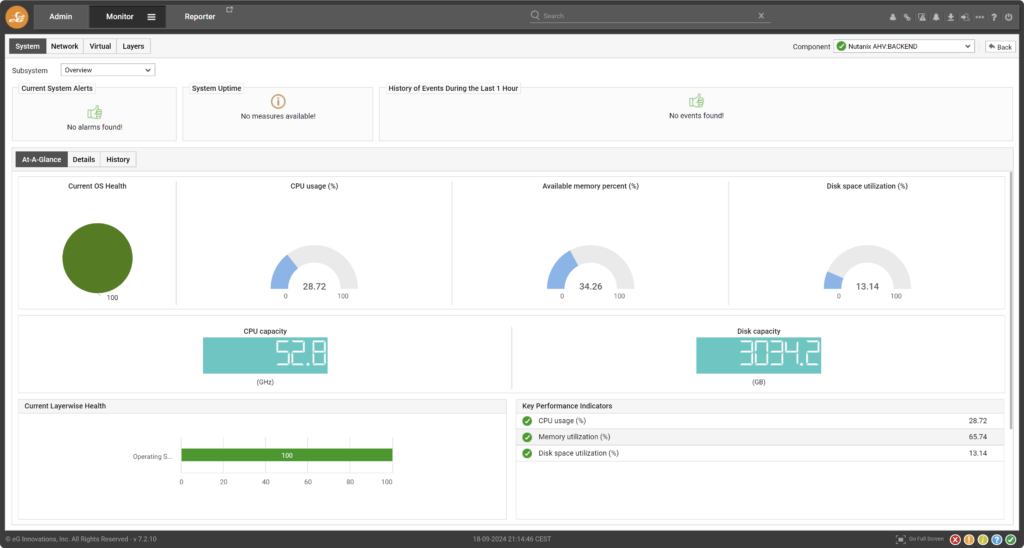
Task: Click the 28.72 value in KPI list
Action: click(x=978, y=421)
